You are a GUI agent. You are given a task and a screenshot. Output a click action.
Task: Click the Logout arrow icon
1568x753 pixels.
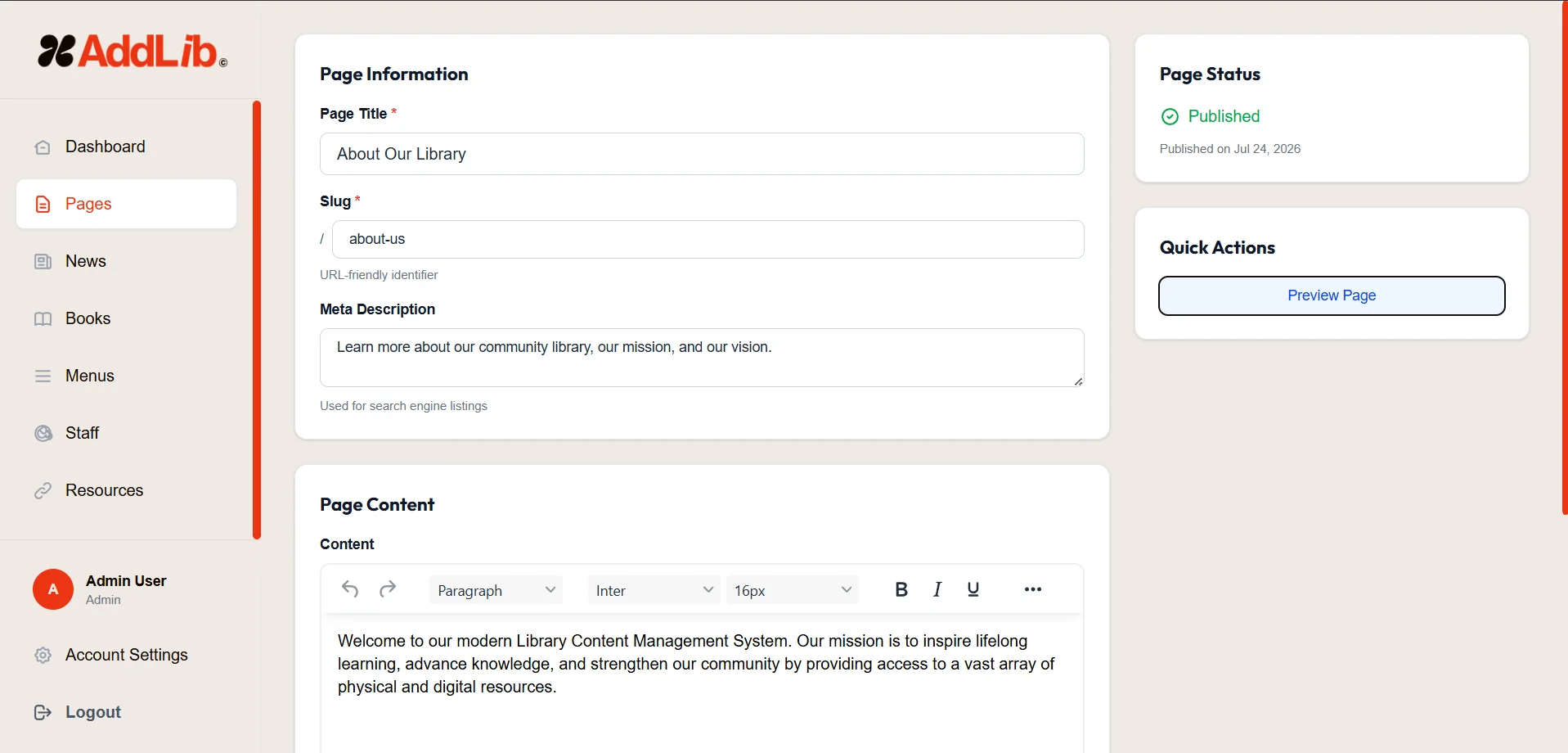pyautogui.click(x=43, y=713)
